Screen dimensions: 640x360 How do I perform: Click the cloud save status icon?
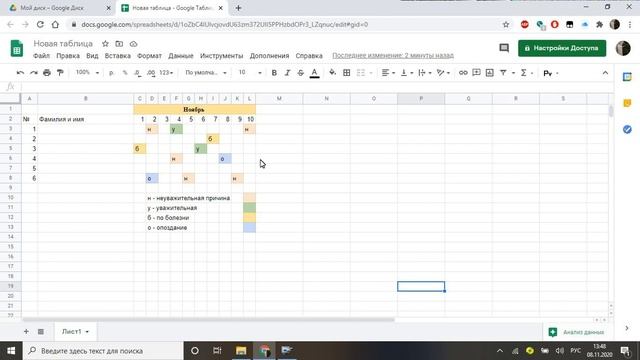point(133,44)
